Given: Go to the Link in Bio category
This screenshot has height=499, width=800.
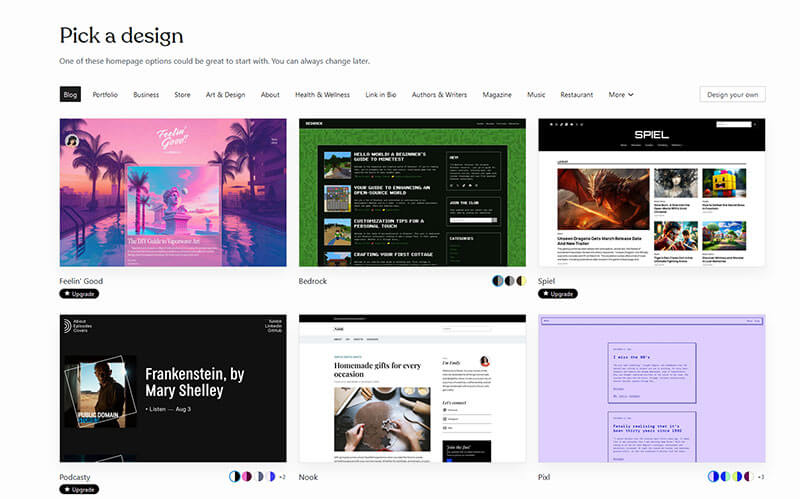Looking at the screenshot, I should (381, 95).
